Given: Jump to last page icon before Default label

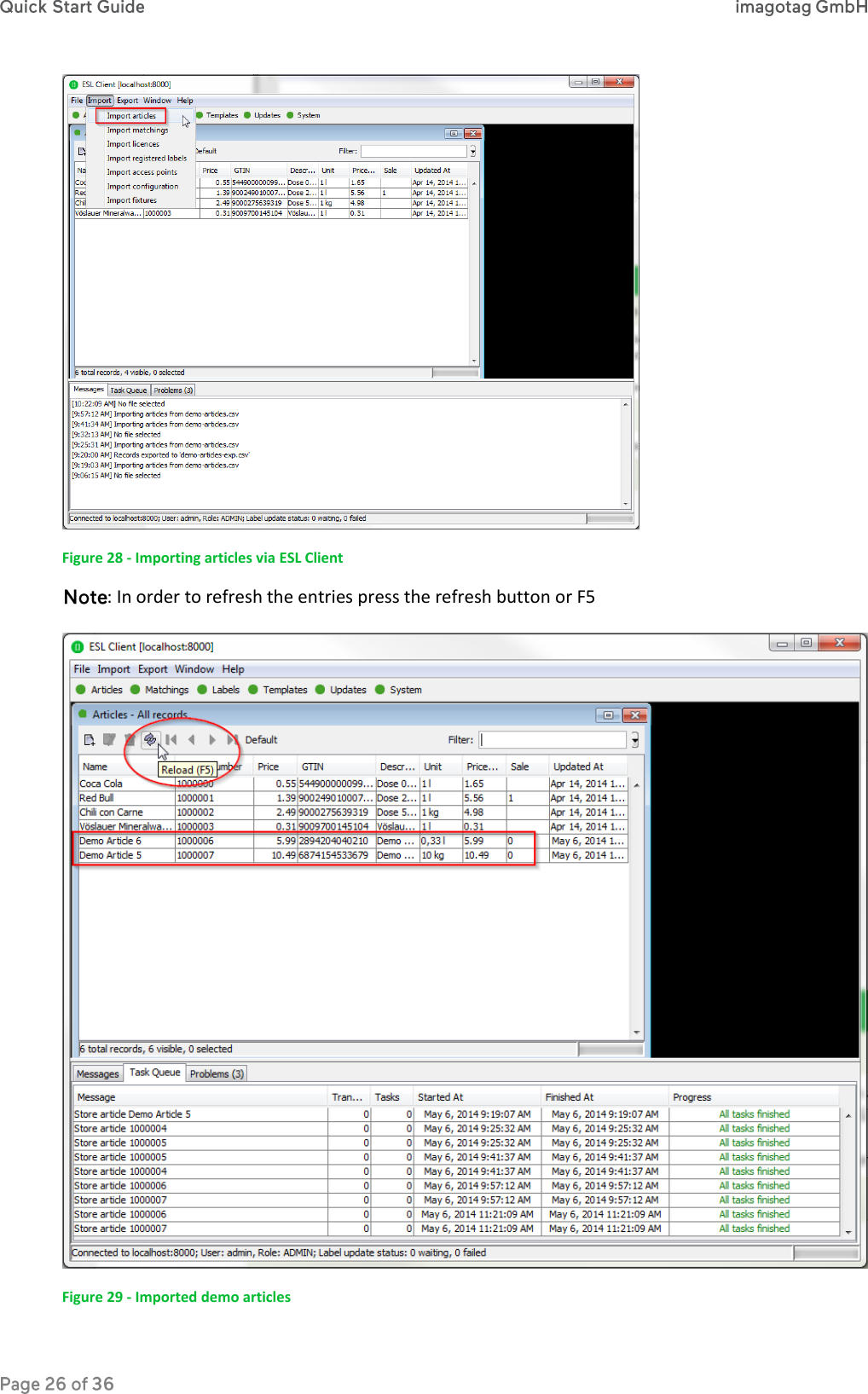Looking at the screenshot, I should (x=232, y=739).
